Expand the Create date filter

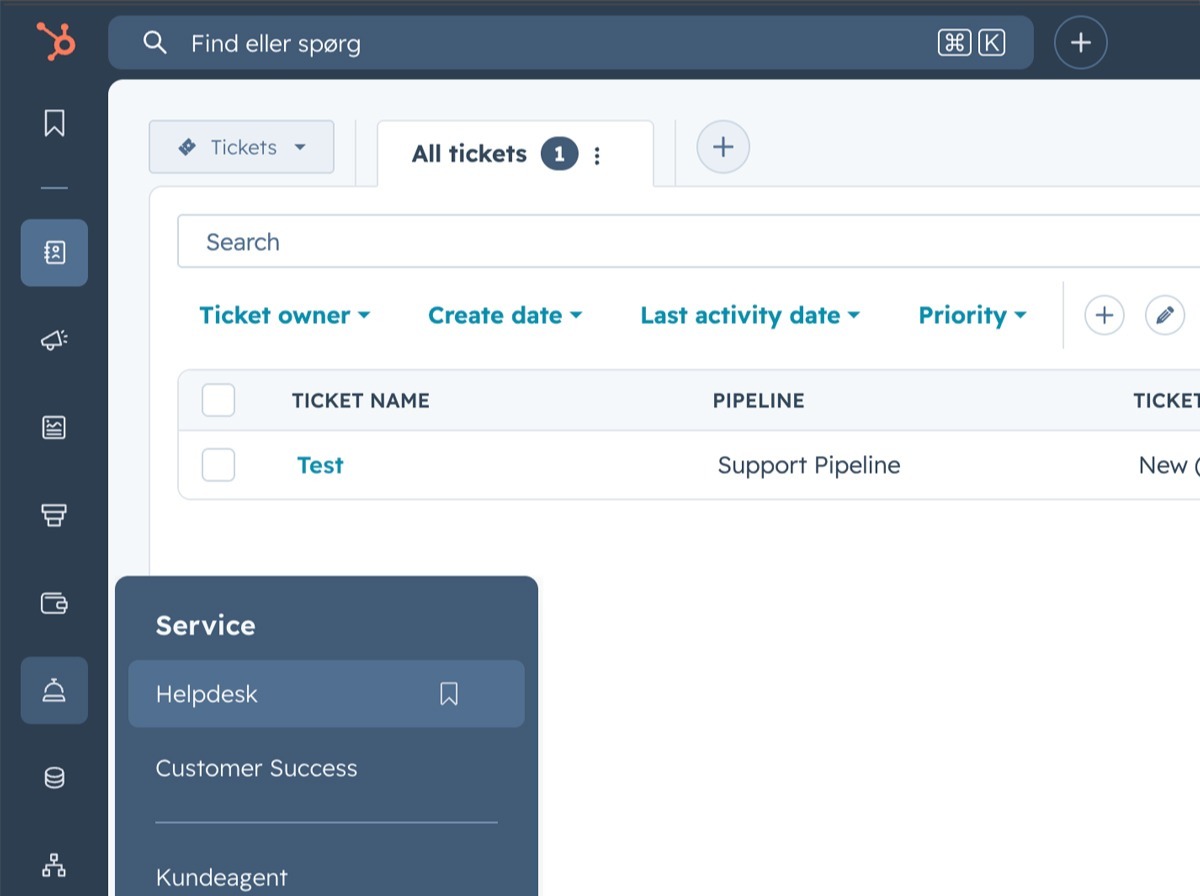click(x=505, y=315)
